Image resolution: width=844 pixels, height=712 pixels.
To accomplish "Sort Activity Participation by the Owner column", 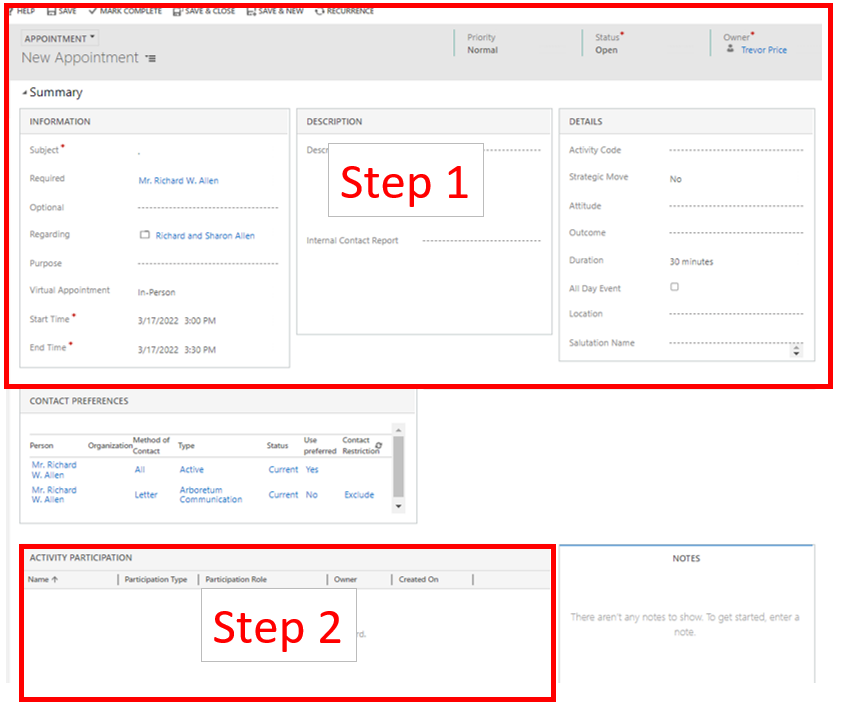I will (346, 580).
